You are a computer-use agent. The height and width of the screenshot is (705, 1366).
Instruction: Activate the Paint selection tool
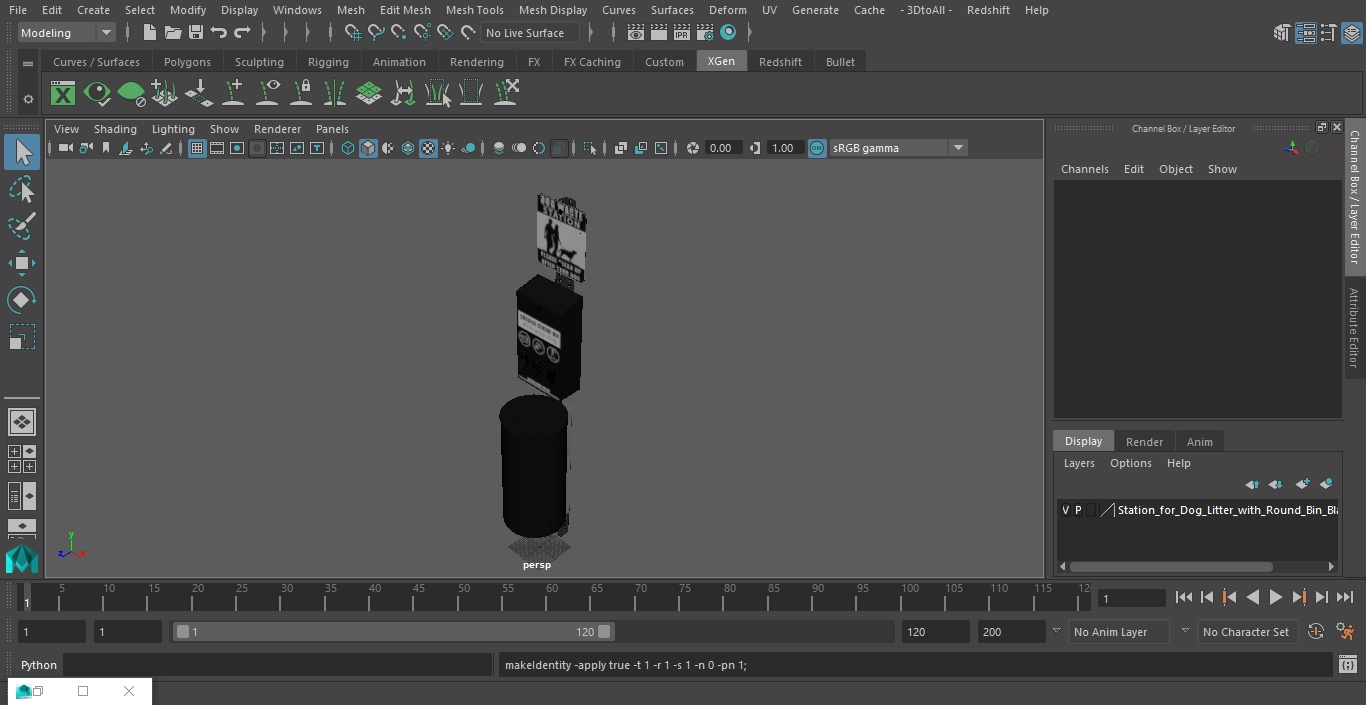(x=22, y=226)
